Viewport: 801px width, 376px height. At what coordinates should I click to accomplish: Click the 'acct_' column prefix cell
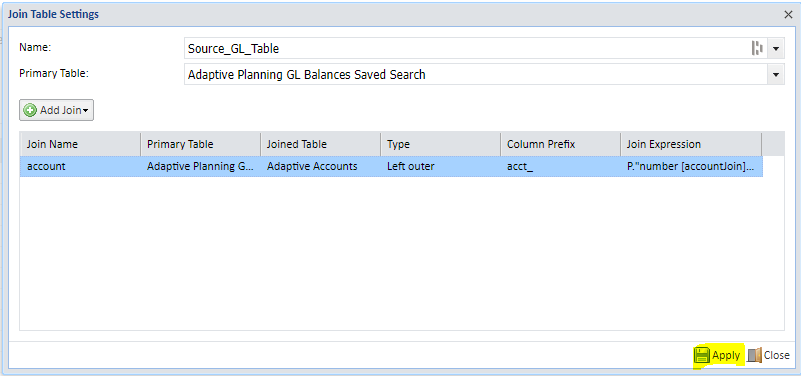560,167
